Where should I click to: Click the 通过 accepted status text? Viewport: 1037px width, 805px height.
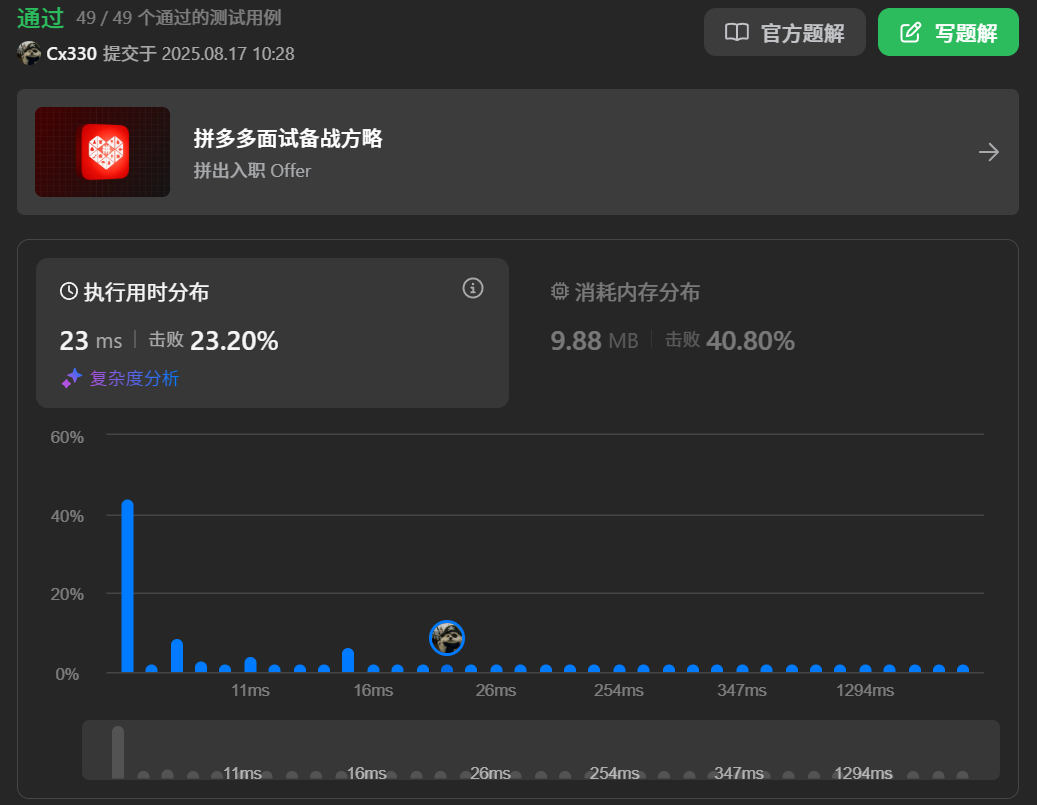pos(40,18)
